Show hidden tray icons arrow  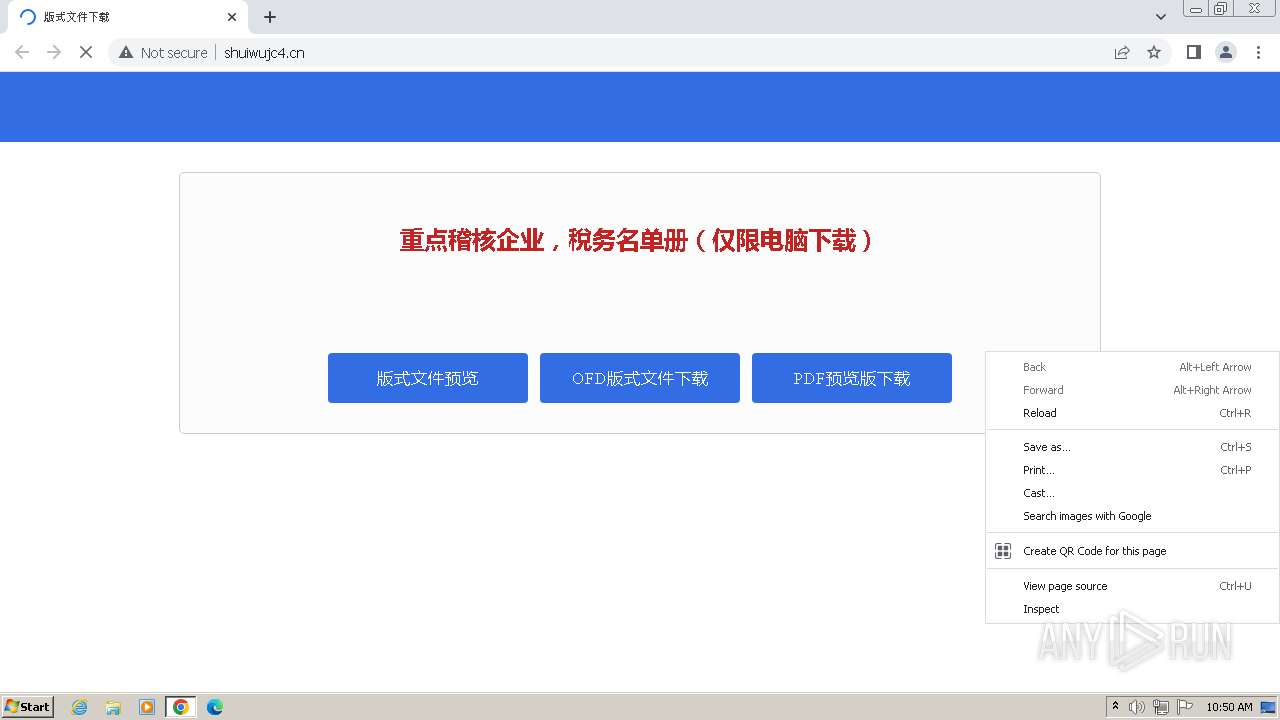(x=1115, y=707)
